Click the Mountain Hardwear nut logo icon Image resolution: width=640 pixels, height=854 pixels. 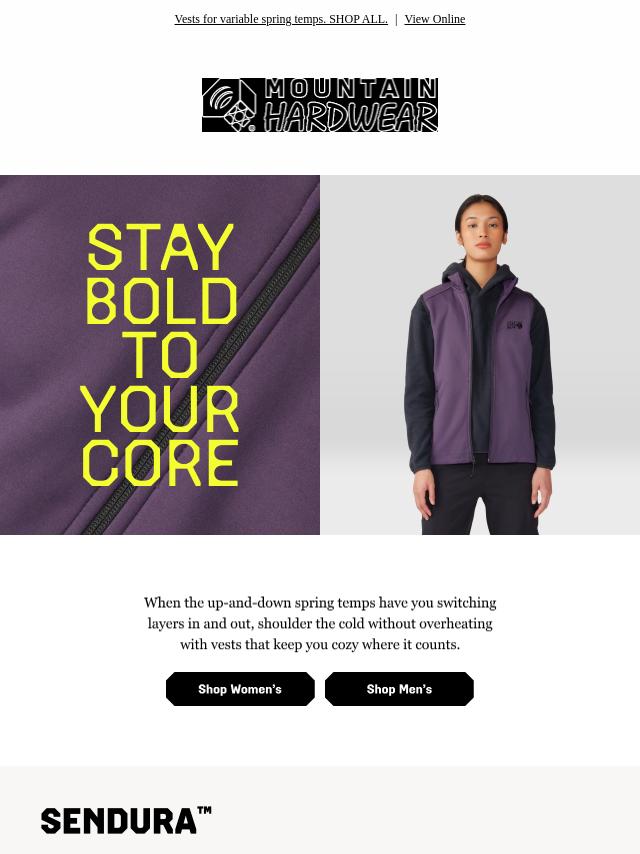(229, 105)
